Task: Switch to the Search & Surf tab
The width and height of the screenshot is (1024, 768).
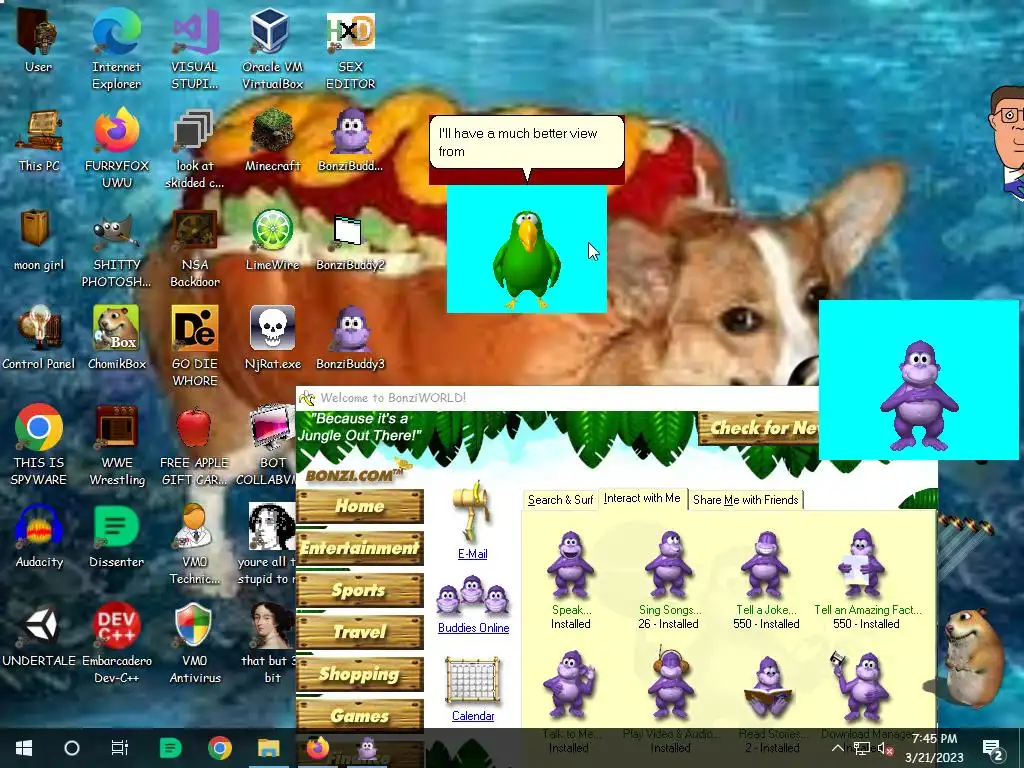Action: tap(560, 500)
